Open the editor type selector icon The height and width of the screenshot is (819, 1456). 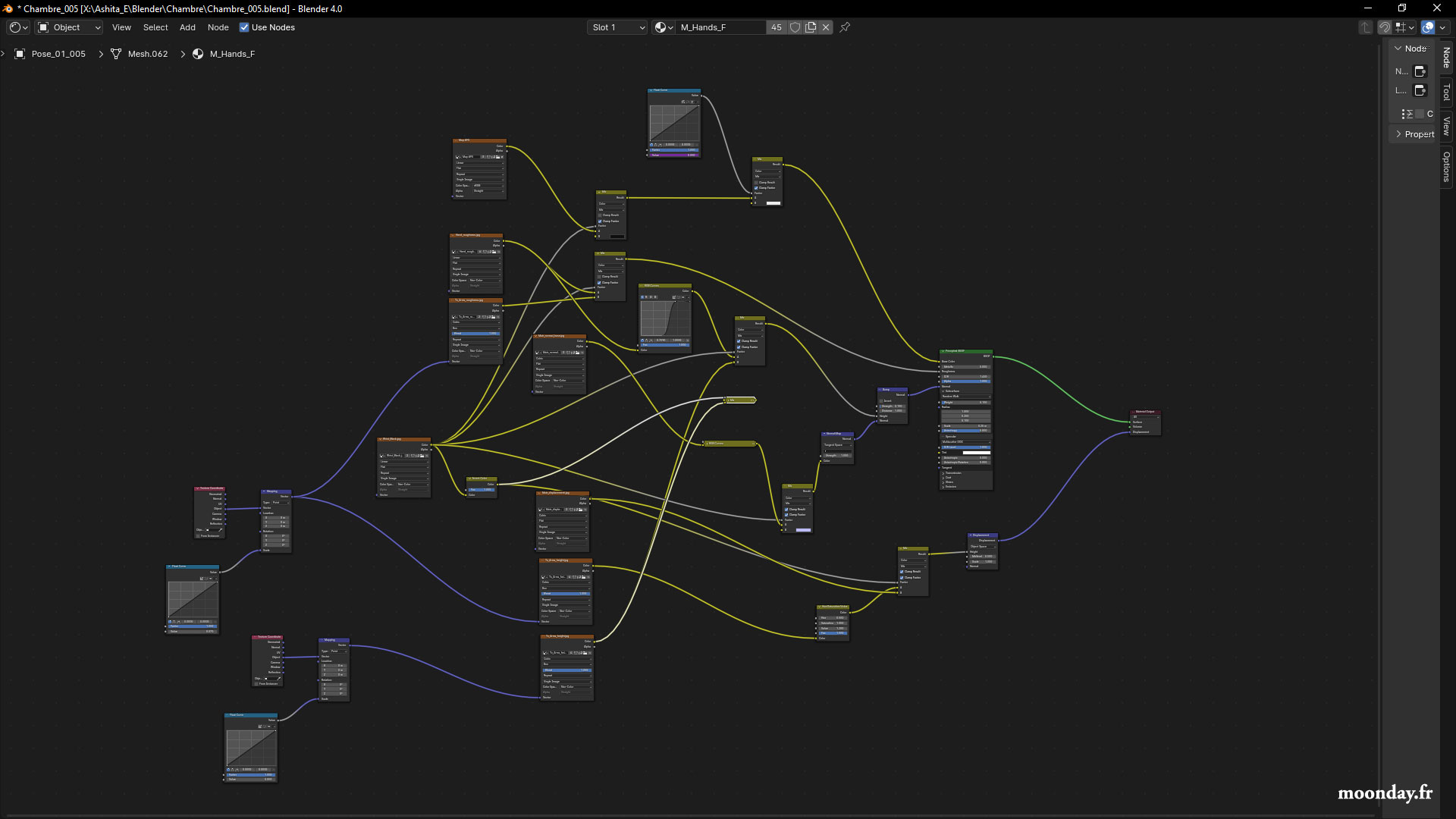click(x=18, y=27)
